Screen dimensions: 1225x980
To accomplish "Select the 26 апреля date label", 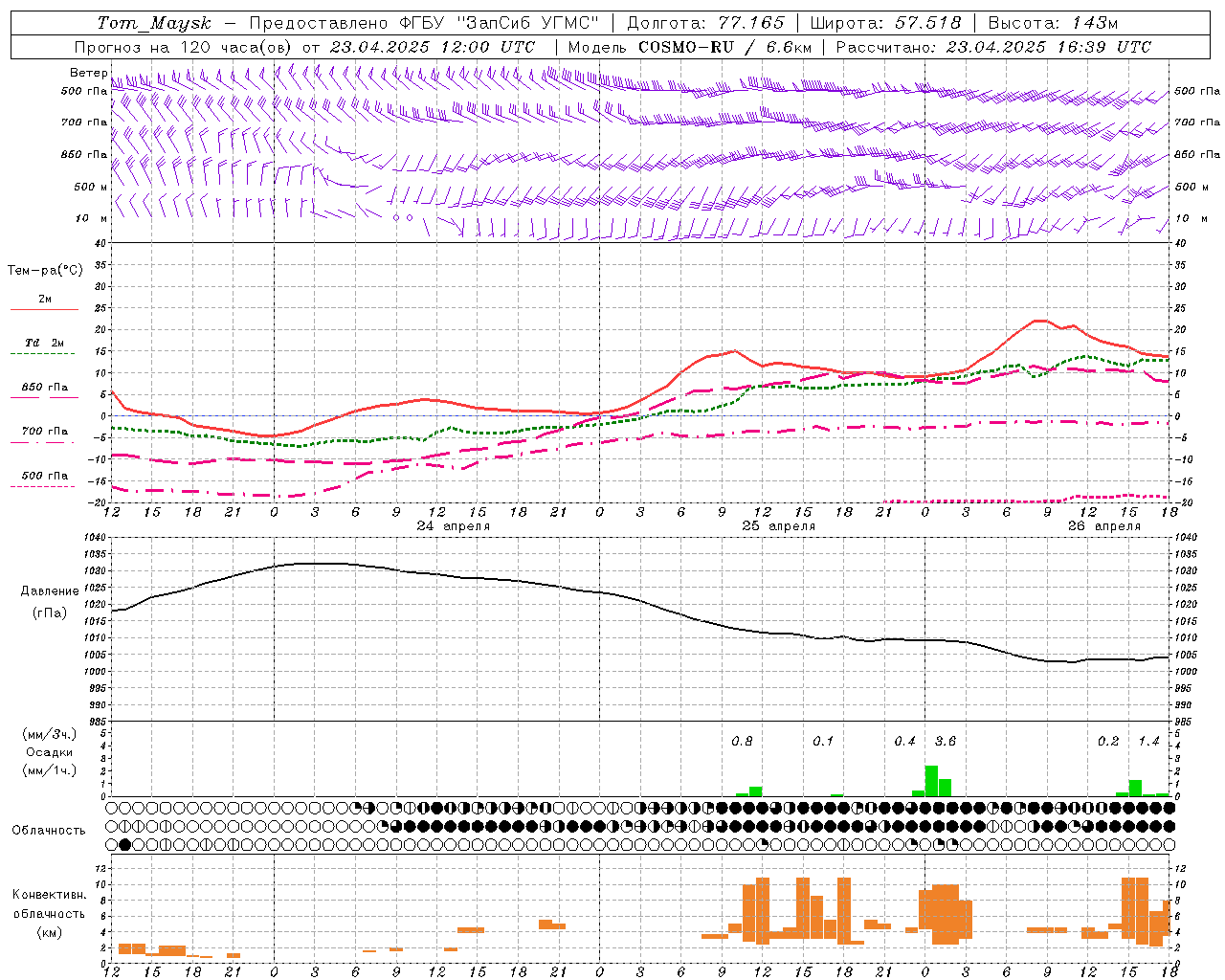I will coord(1104,526).
